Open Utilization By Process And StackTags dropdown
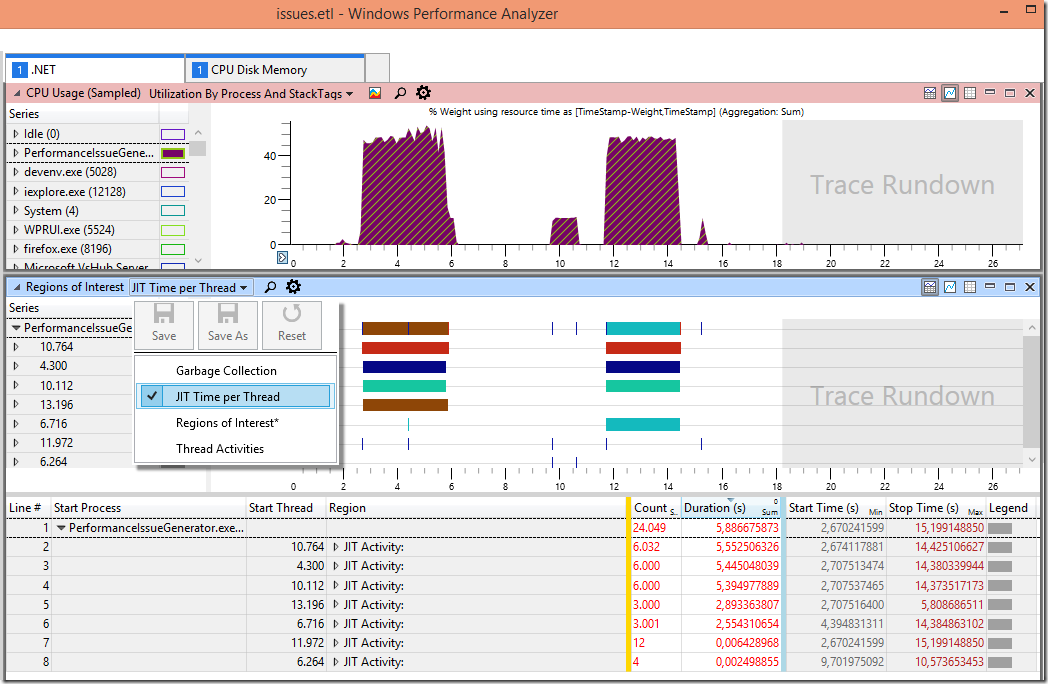The width and height of the screenshot is (1048, 684). tap(251, 94)
